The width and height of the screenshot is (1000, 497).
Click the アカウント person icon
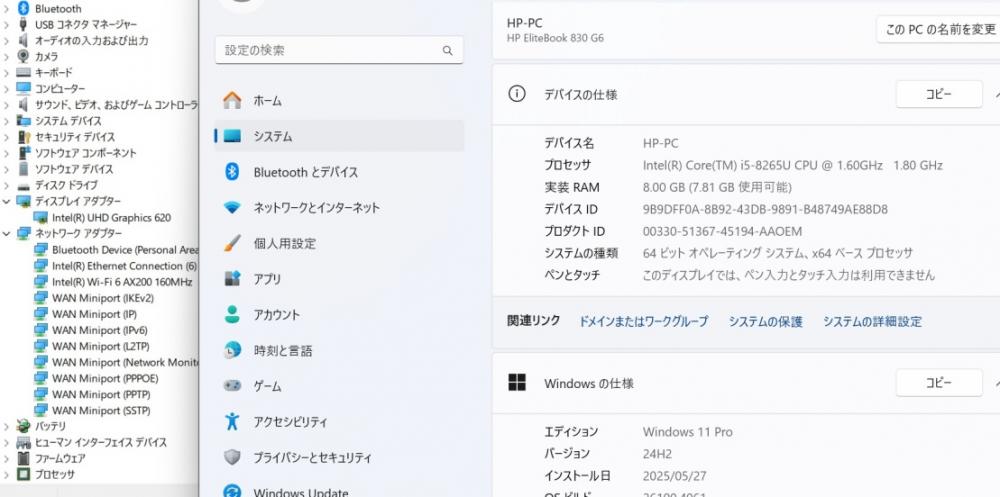[232, 314]
